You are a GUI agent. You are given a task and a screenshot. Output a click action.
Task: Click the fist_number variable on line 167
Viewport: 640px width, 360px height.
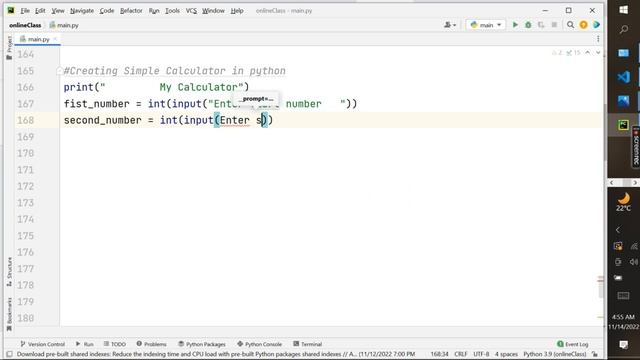coord(96,104)
